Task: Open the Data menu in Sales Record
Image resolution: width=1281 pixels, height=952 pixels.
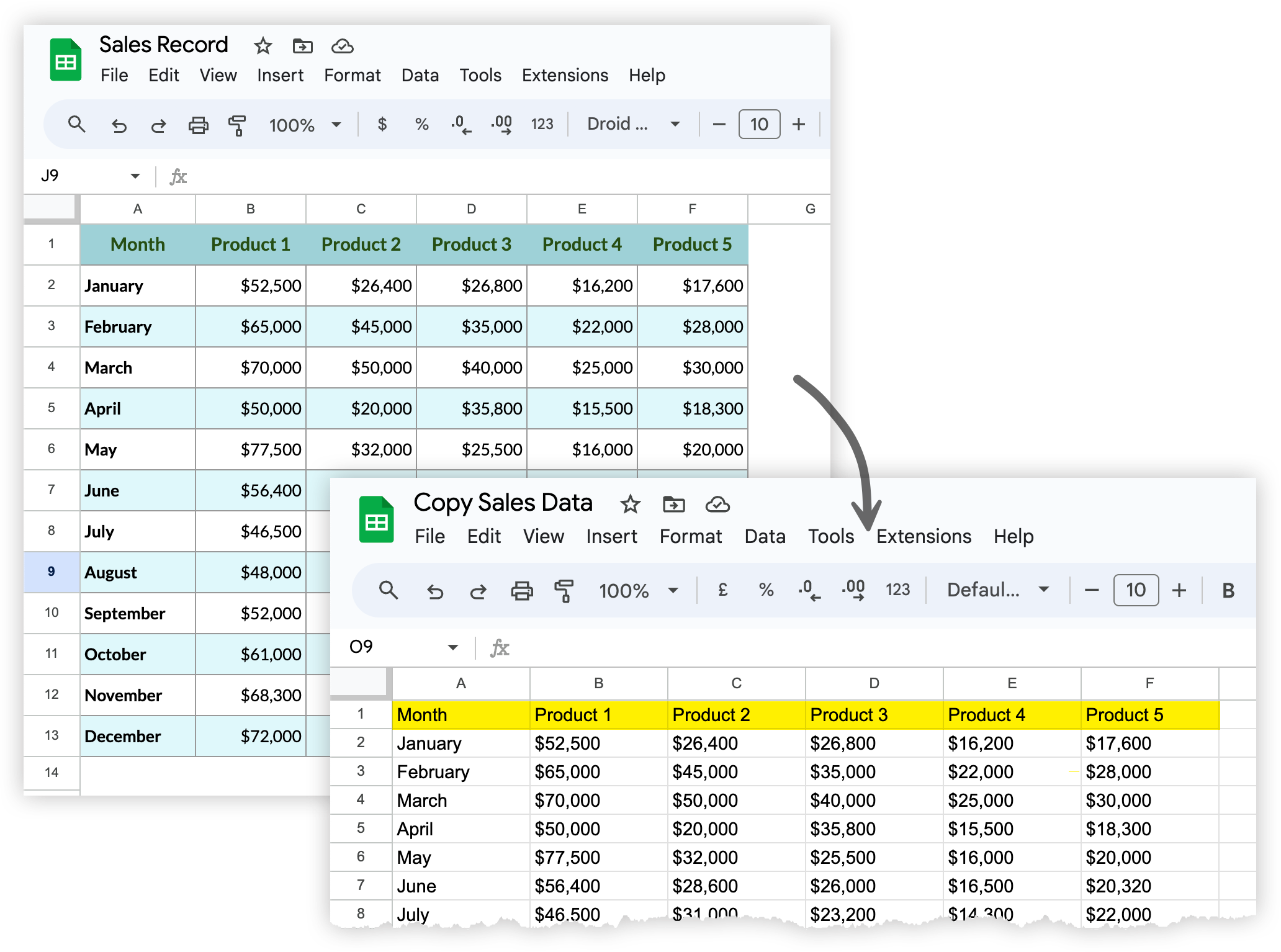Action: click(x=420, y=75)
